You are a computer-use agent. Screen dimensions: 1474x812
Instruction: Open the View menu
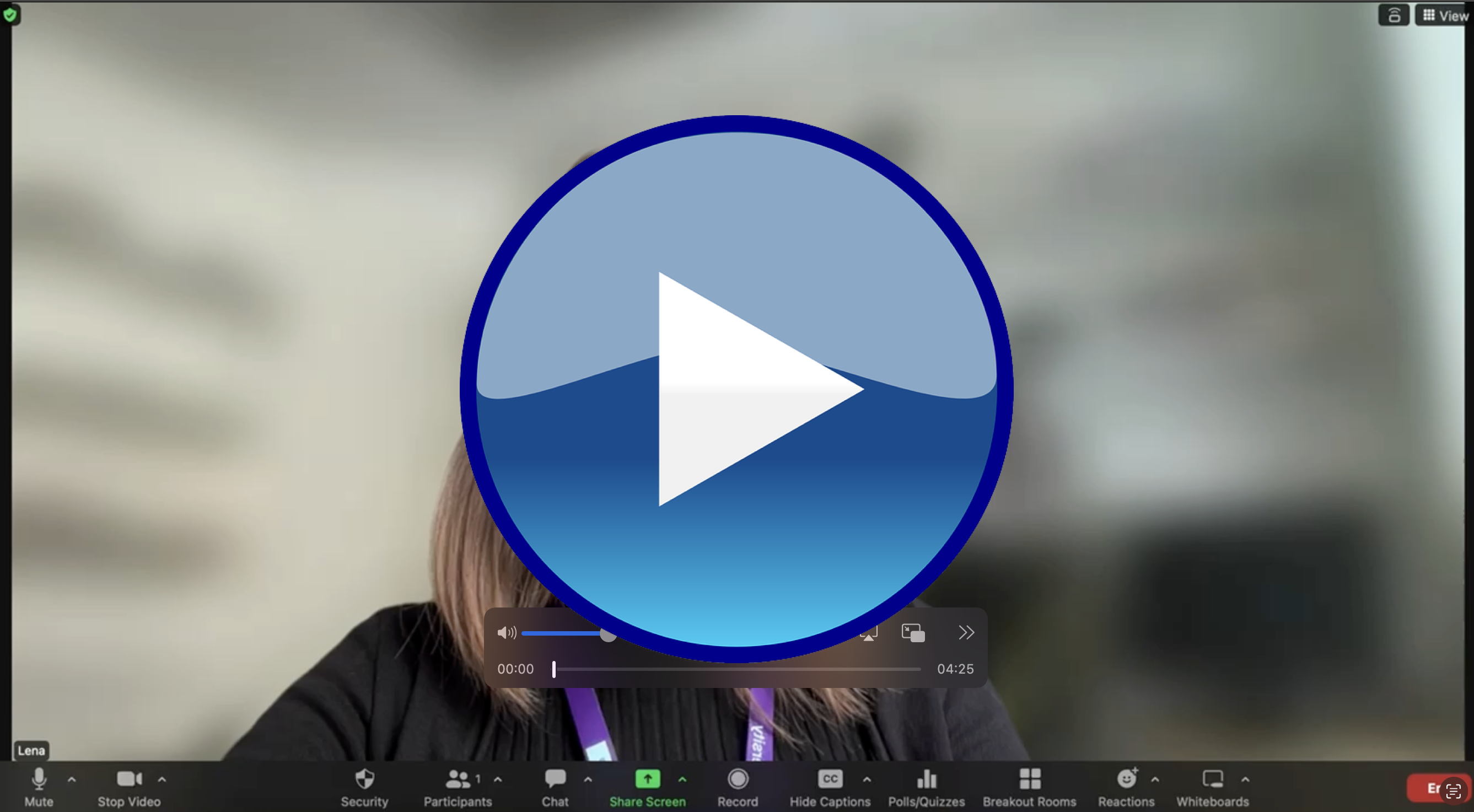point(1443,15)
